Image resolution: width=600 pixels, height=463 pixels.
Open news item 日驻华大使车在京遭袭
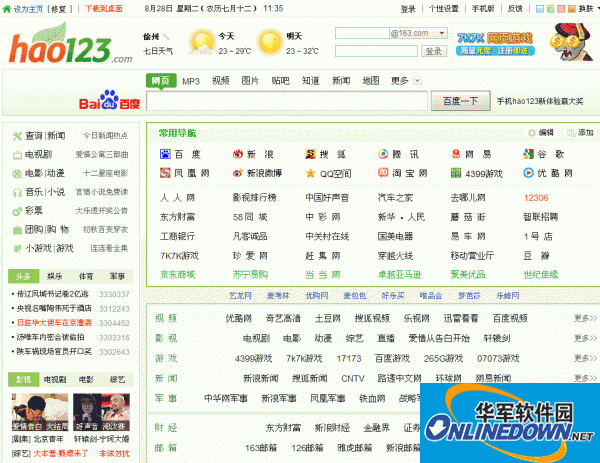[54, 323]
